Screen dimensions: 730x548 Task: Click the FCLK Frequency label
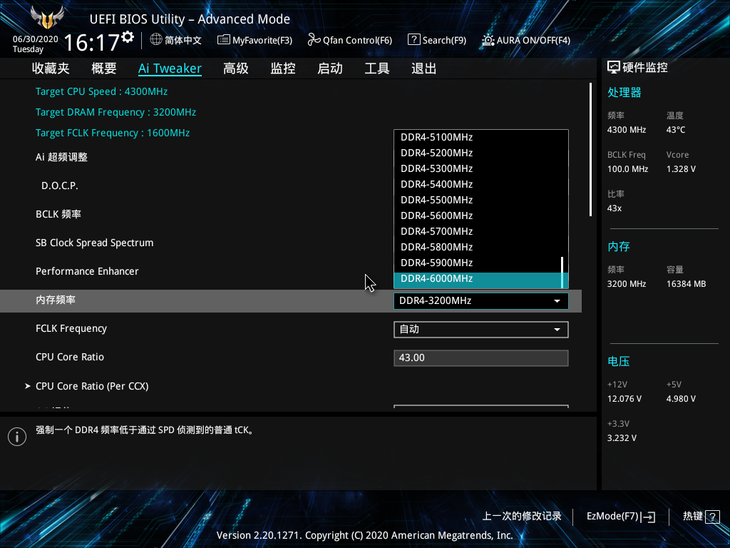pos(71,329)
